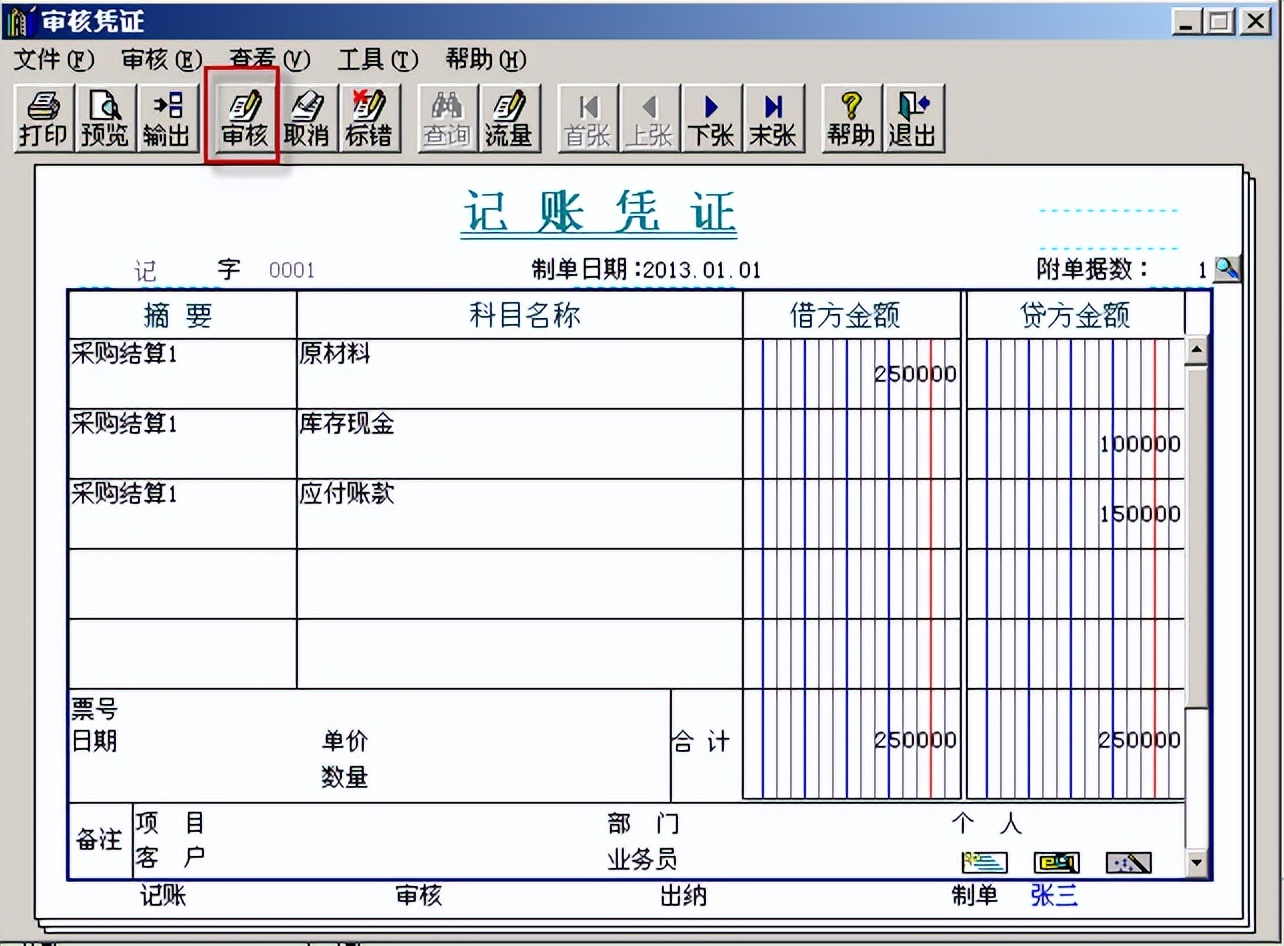This screenshot has width=1284, height=946.
Task: Click the magnifier icon beside 附单据数
Action: pos(1228,268)
